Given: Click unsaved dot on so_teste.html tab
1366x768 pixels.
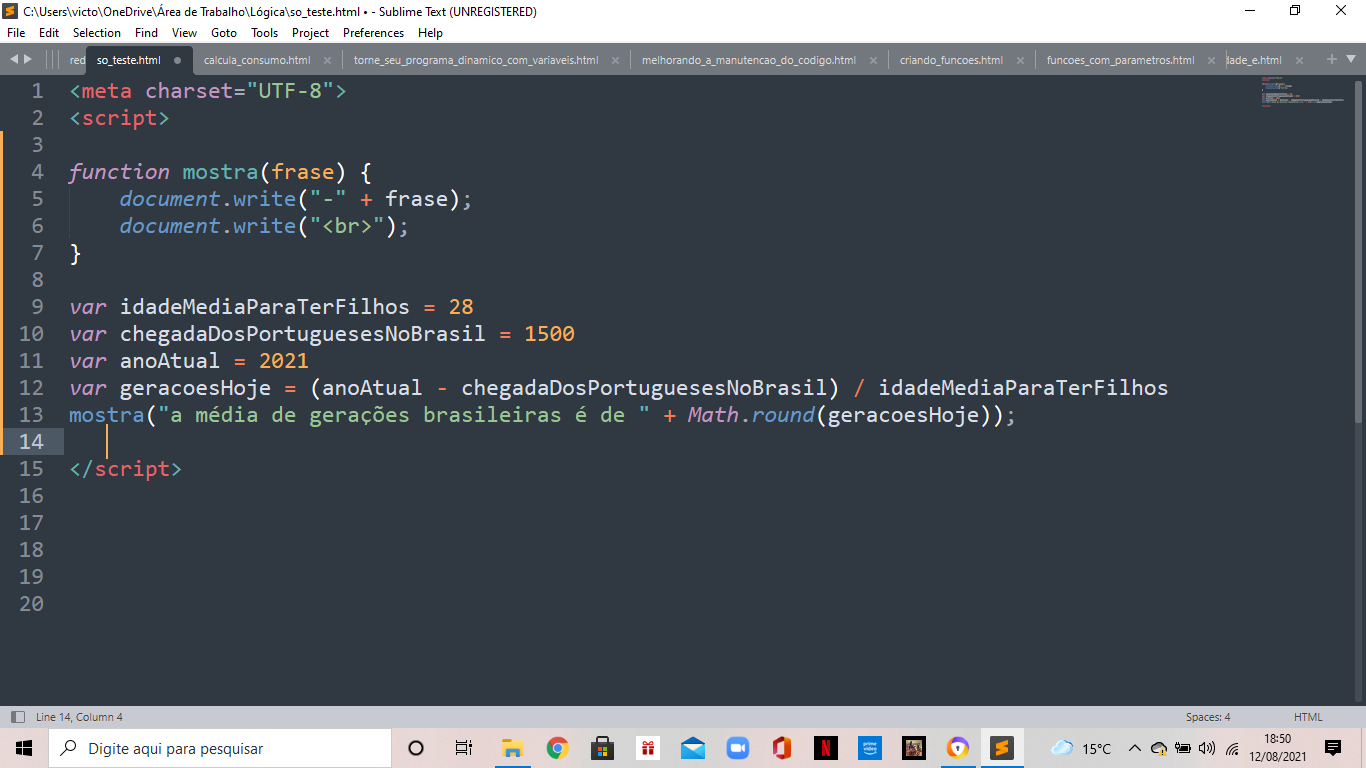Looking at the screenshot, I should click(178, 60).
